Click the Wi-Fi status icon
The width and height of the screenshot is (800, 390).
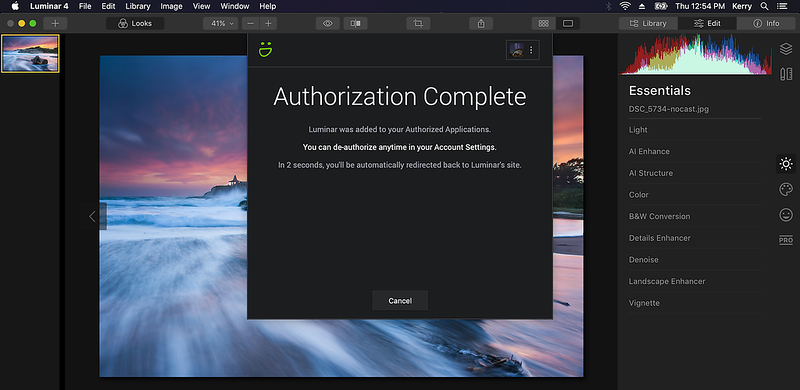[x=625, y=6]
